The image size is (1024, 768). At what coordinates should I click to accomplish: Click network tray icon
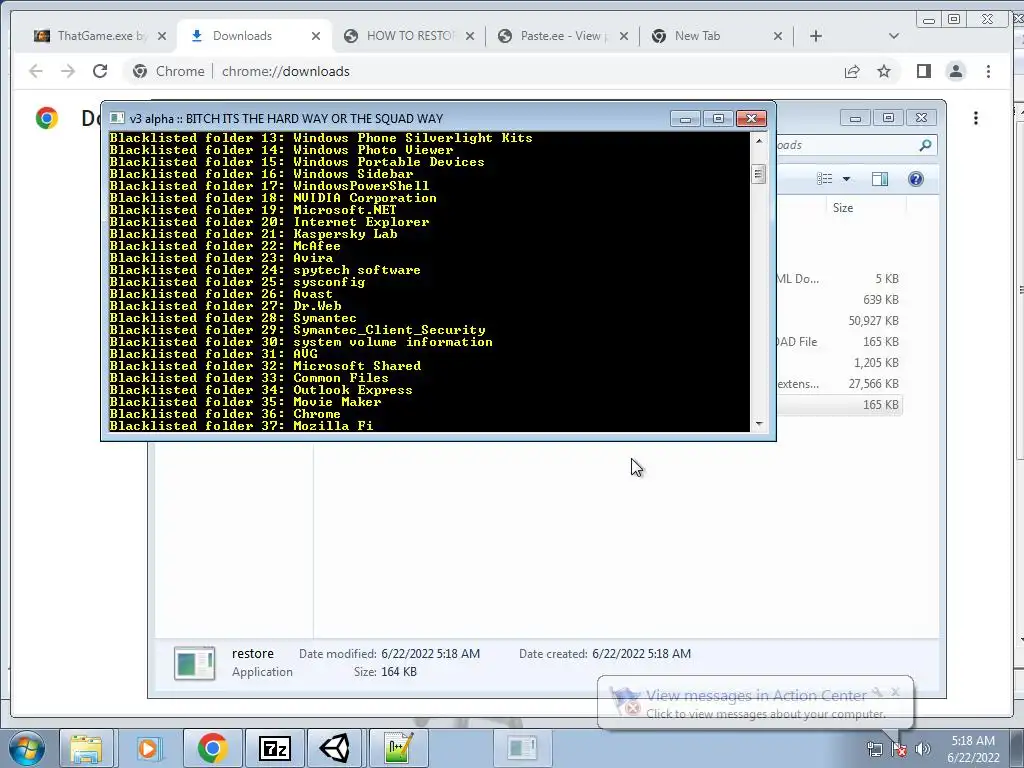tap(875, 749)
